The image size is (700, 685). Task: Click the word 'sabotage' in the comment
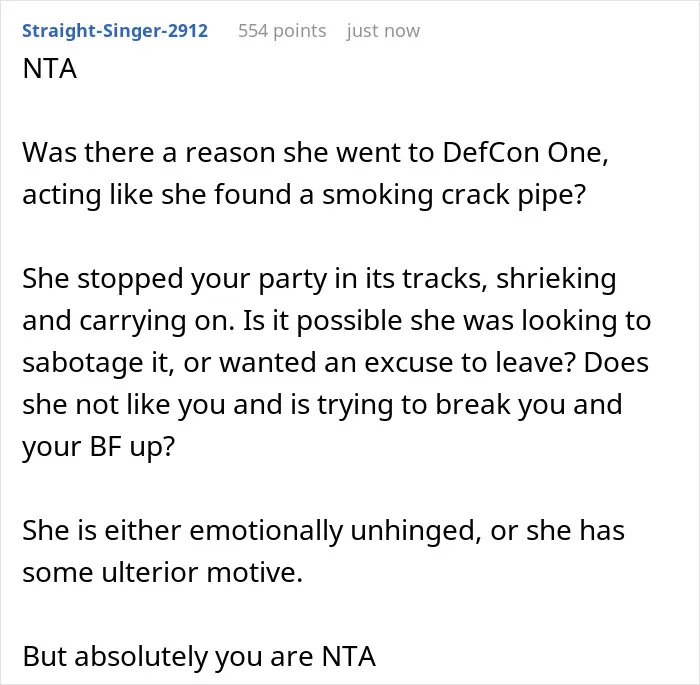click(83, 363)
